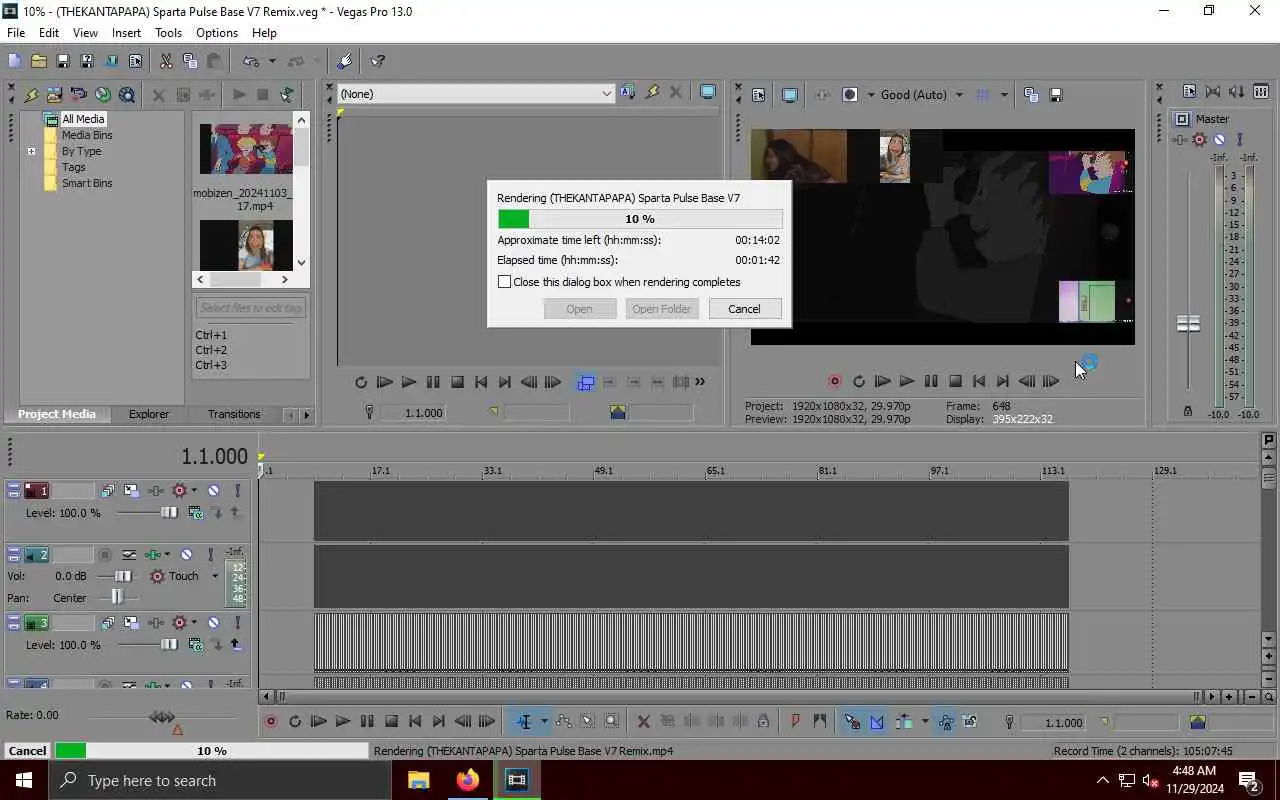
Task: Click the timeline Play From Start button
Action: (x=319, y=721)
